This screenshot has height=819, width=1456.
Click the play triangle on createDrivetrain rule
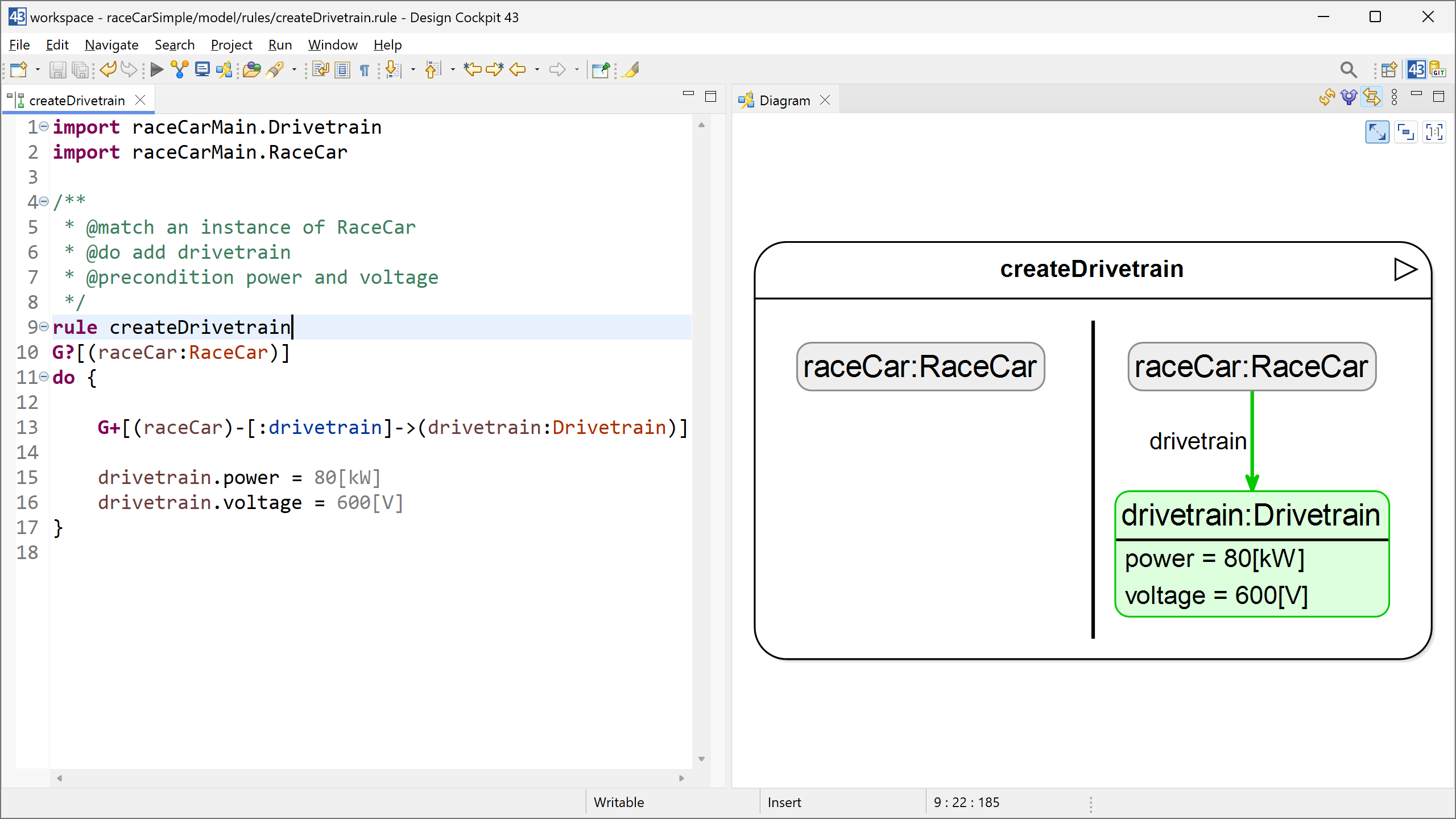[x=1405, y=270]
